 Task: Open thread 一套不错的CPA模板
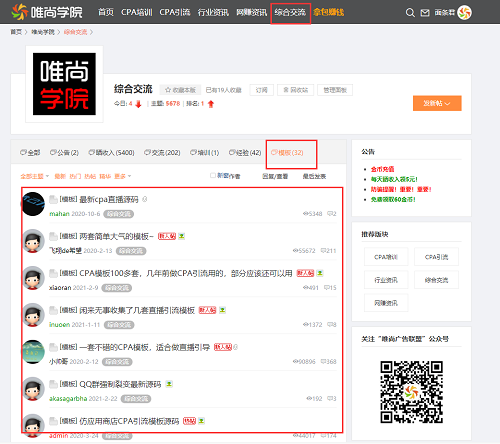(145, 347)
